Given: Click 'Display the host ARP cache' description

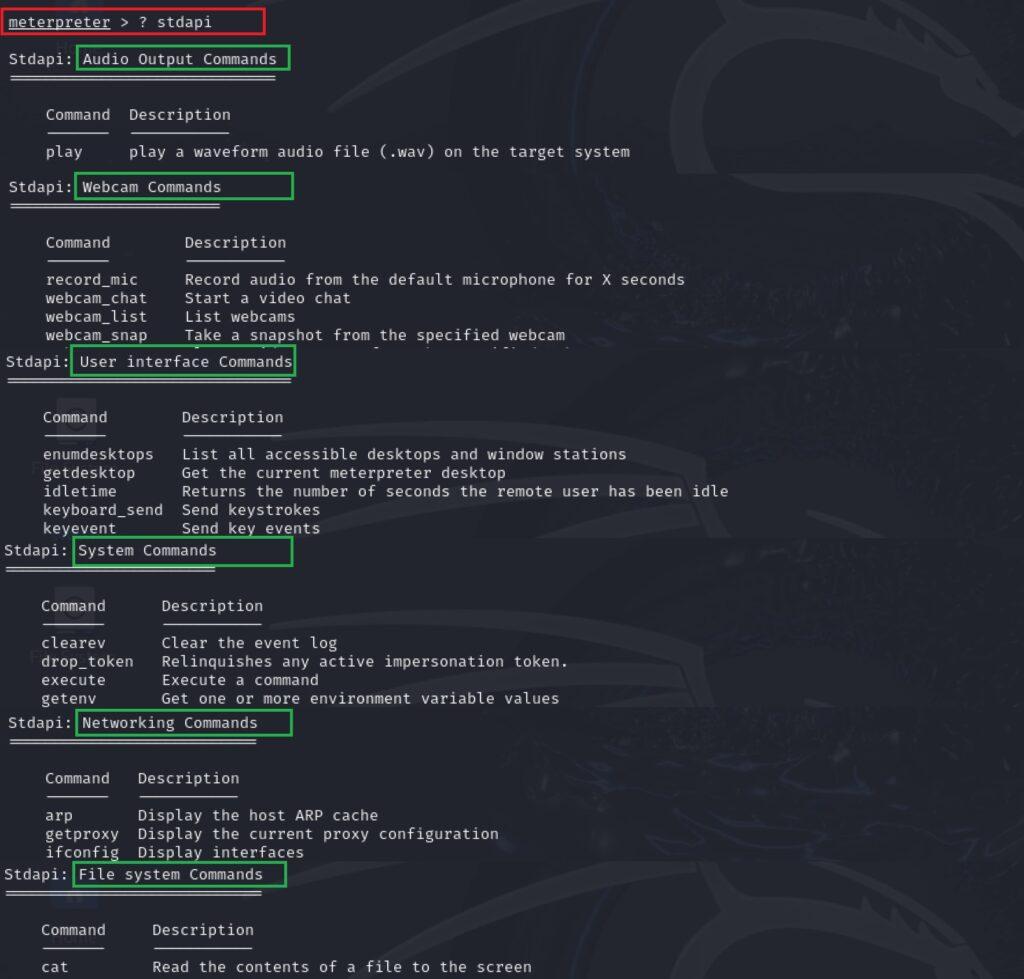Looking at the screenshot, I should click(x=258, y=815).
